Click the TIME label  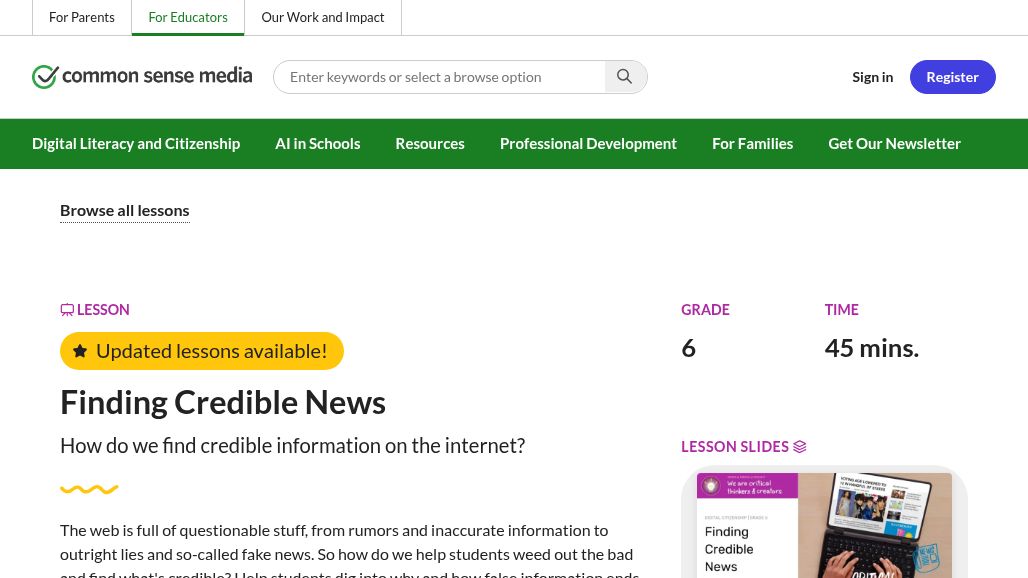point(842,309)
